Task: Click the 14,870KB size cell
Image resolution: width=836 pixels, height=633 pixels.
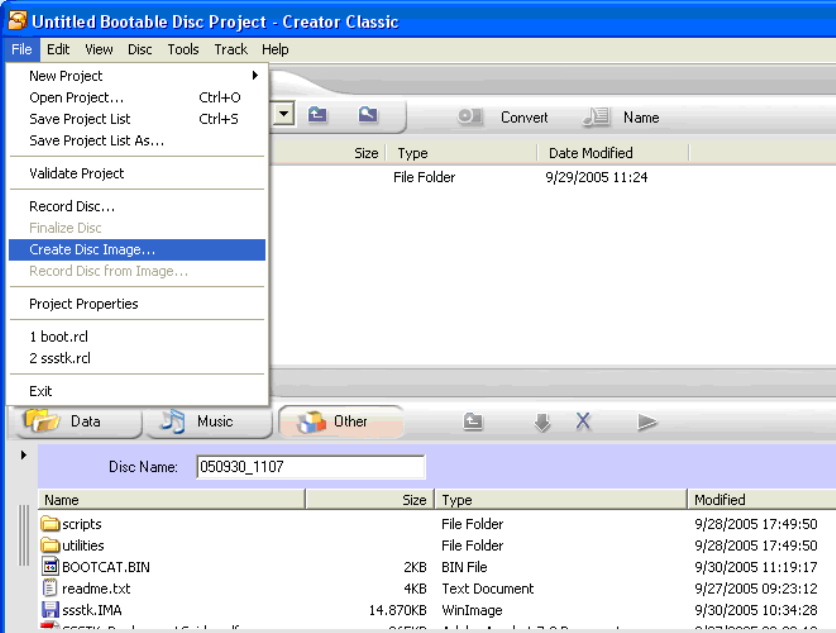Action: [x=397, y=610]
